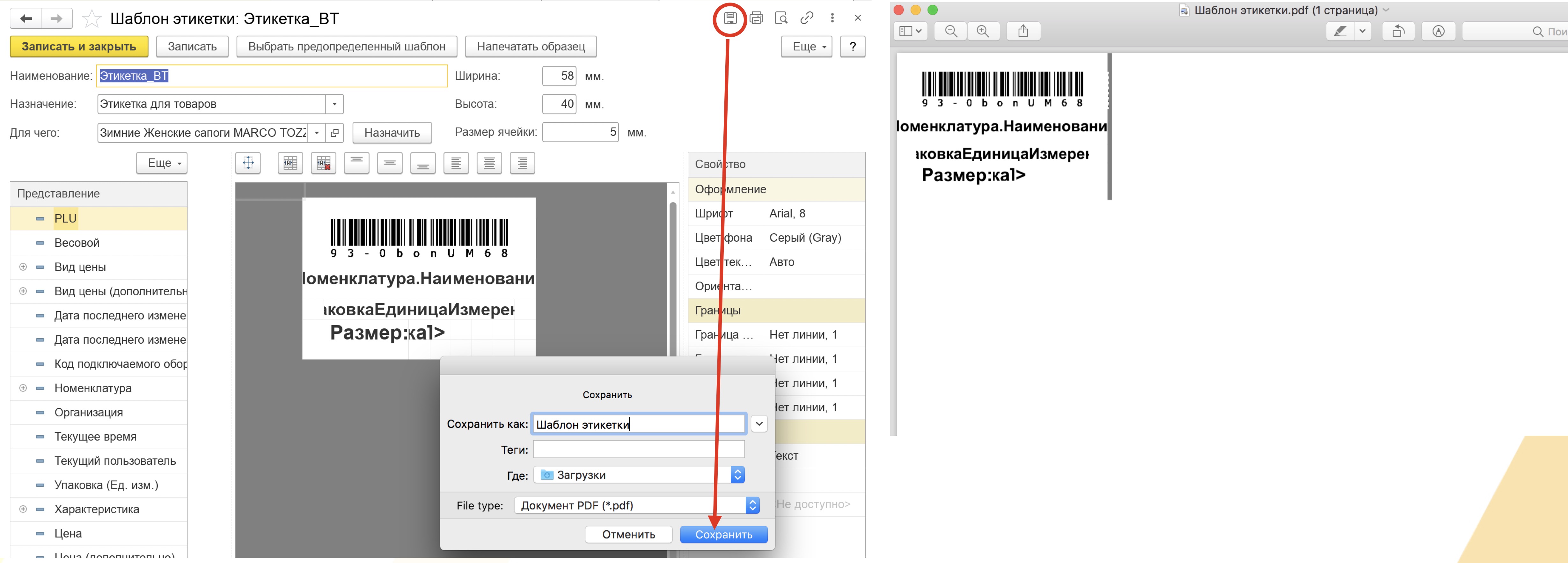Image resolution: width=1568 pixels, height=563 pixels.
Task: Align cell text to the bottom
Action: click(423, 163)
